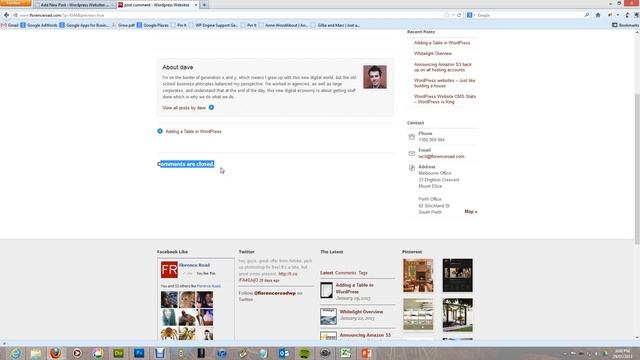
Task: Open File Explorer folder on taskbar
Action: [x=36, y=353]
